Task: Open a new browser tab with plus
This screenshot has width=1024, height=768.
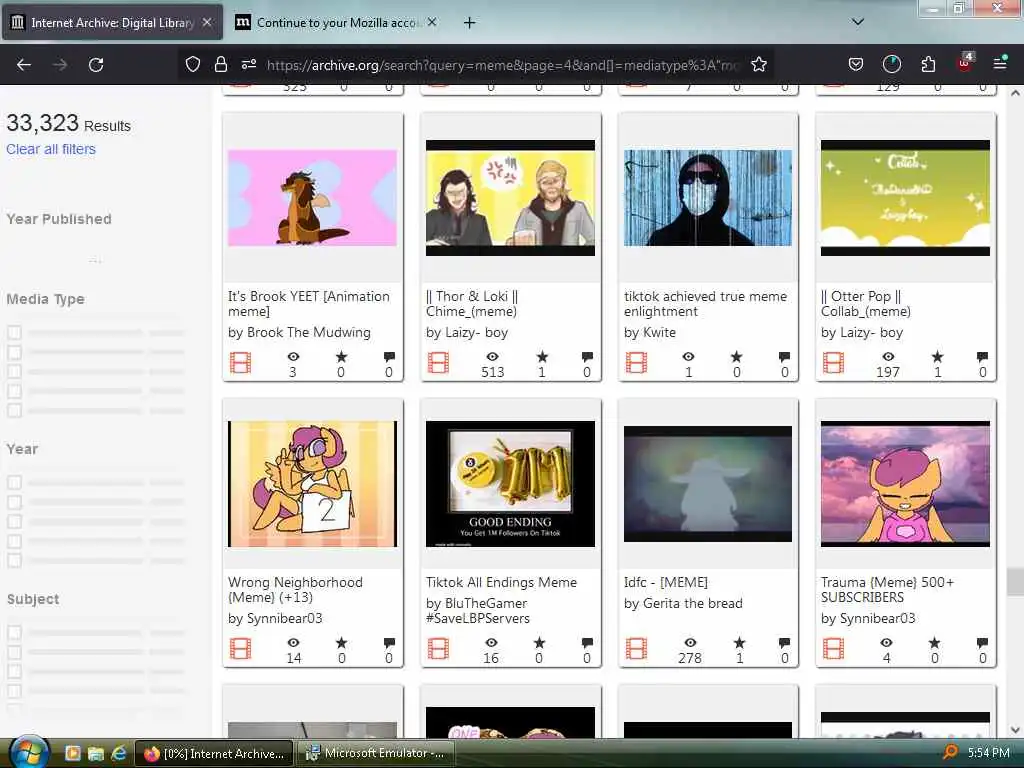Action: coord(469,23)
